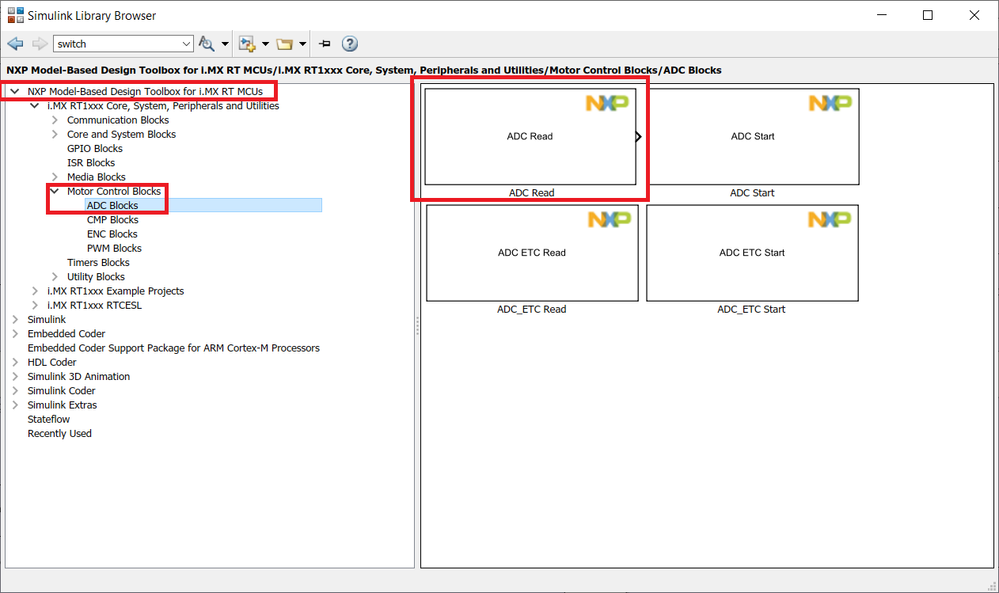Select PWM Blocks in tree
999x593 pixels.
pyautogui.click(x=114, y=248)
